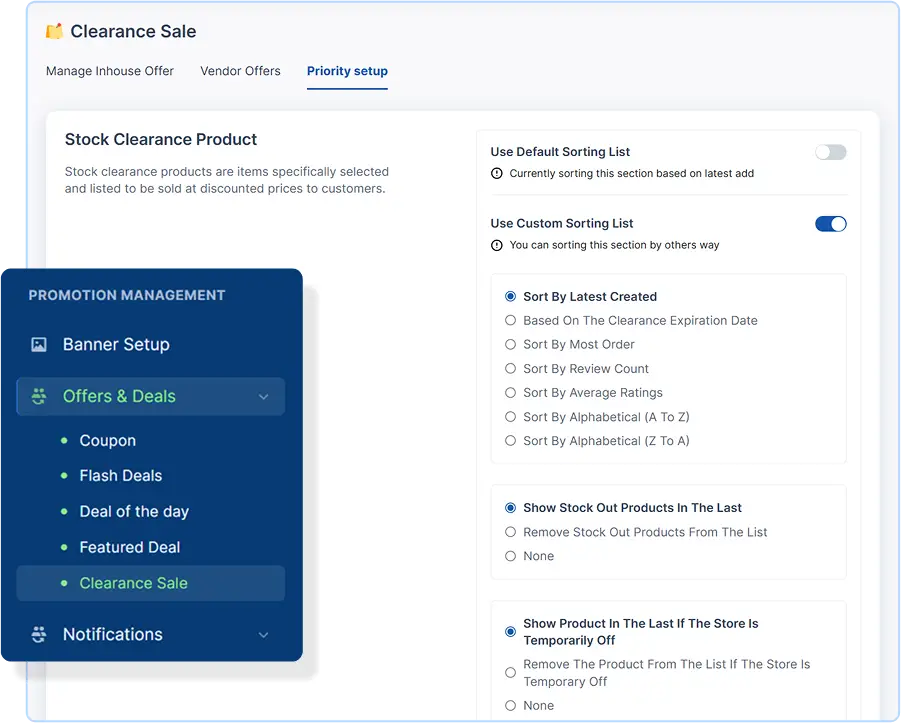901x723 pixels.
Task: Choose None under temporarily off store options
Action: pyautogui.click(x=510, y=705)
